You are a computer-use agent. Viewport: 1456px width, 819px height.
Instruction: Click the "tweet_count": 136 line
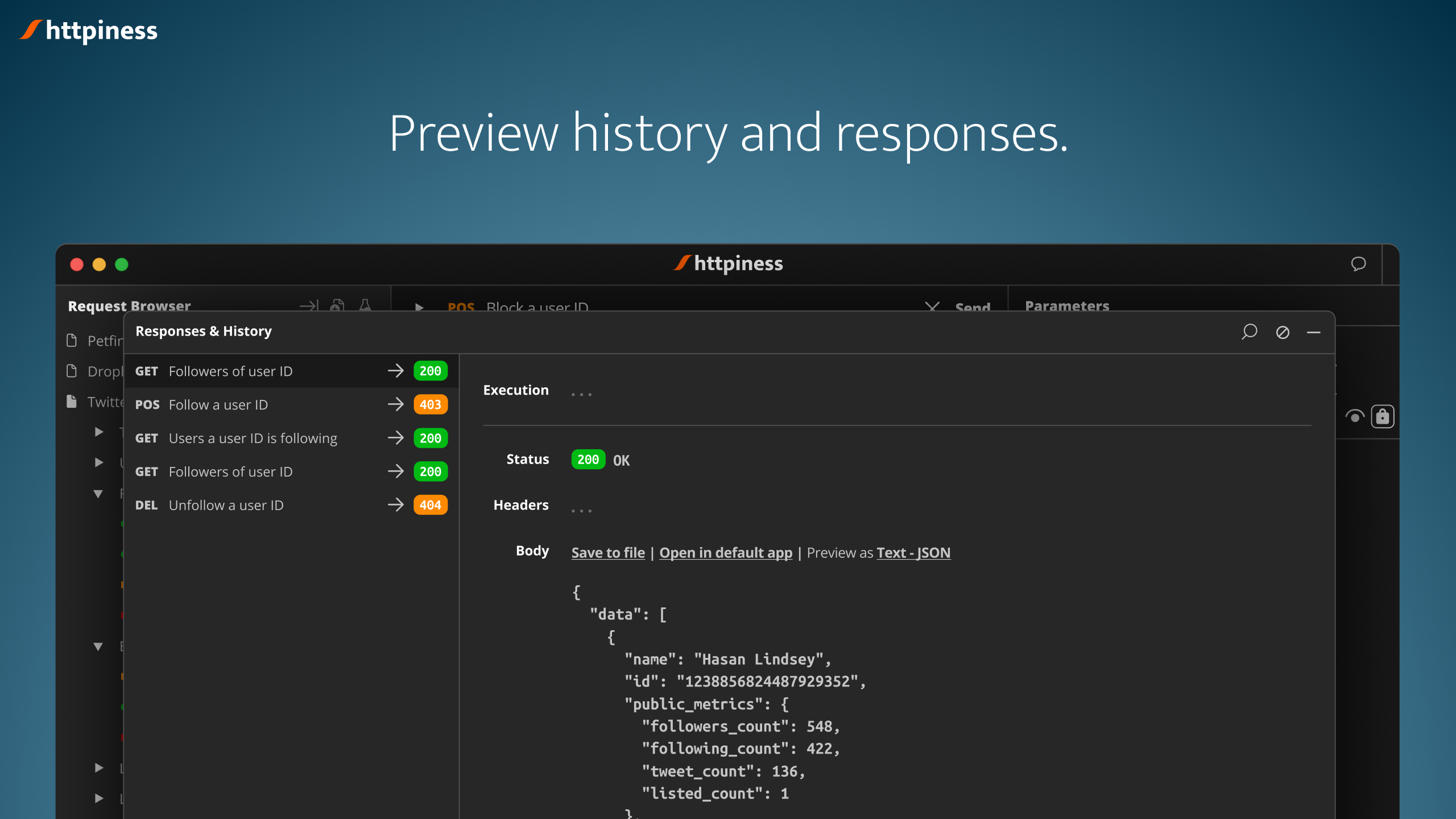tap(723, 771)
